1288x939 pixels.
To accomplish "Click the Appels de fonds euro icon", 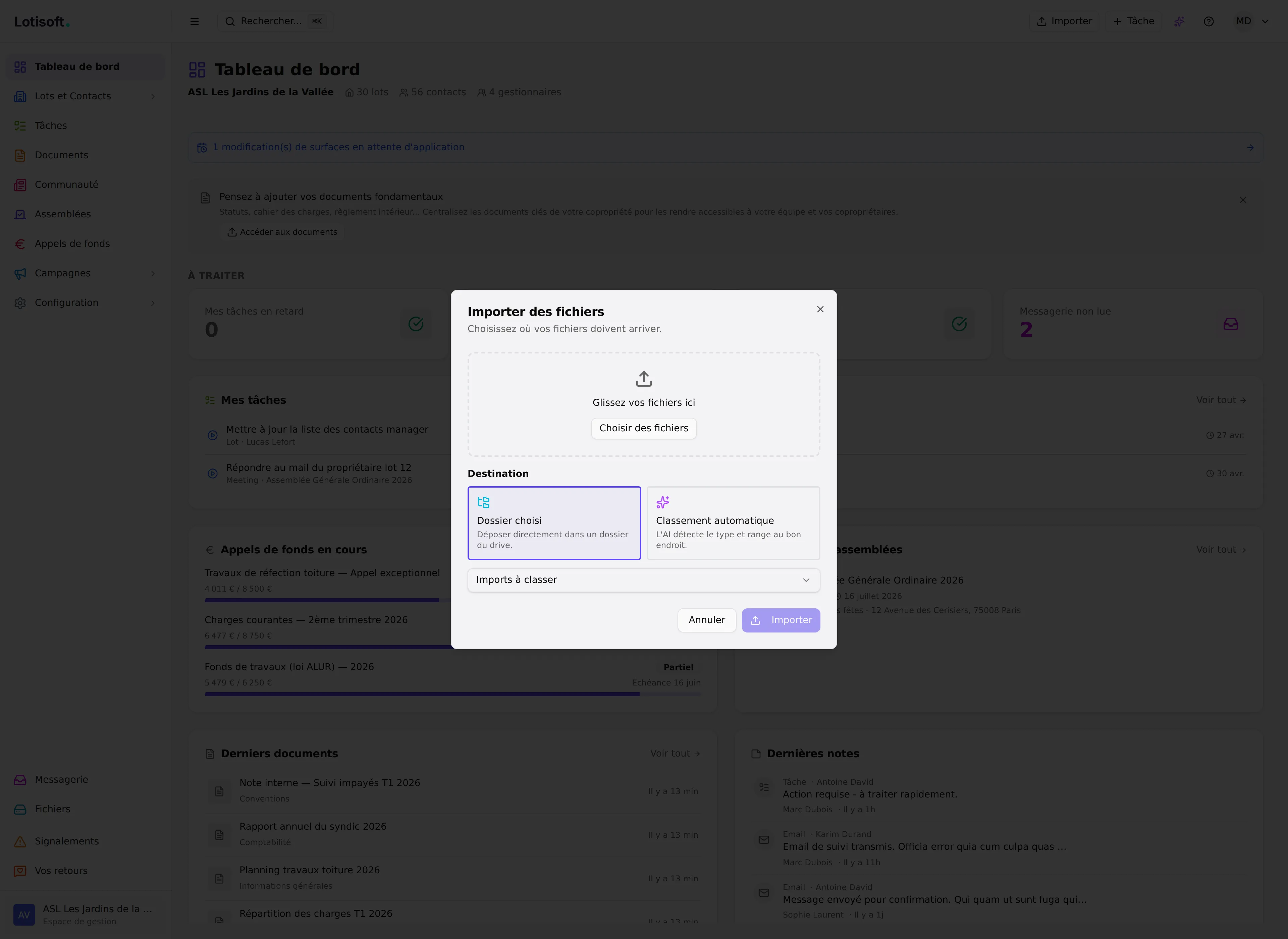I will [20, 244].
